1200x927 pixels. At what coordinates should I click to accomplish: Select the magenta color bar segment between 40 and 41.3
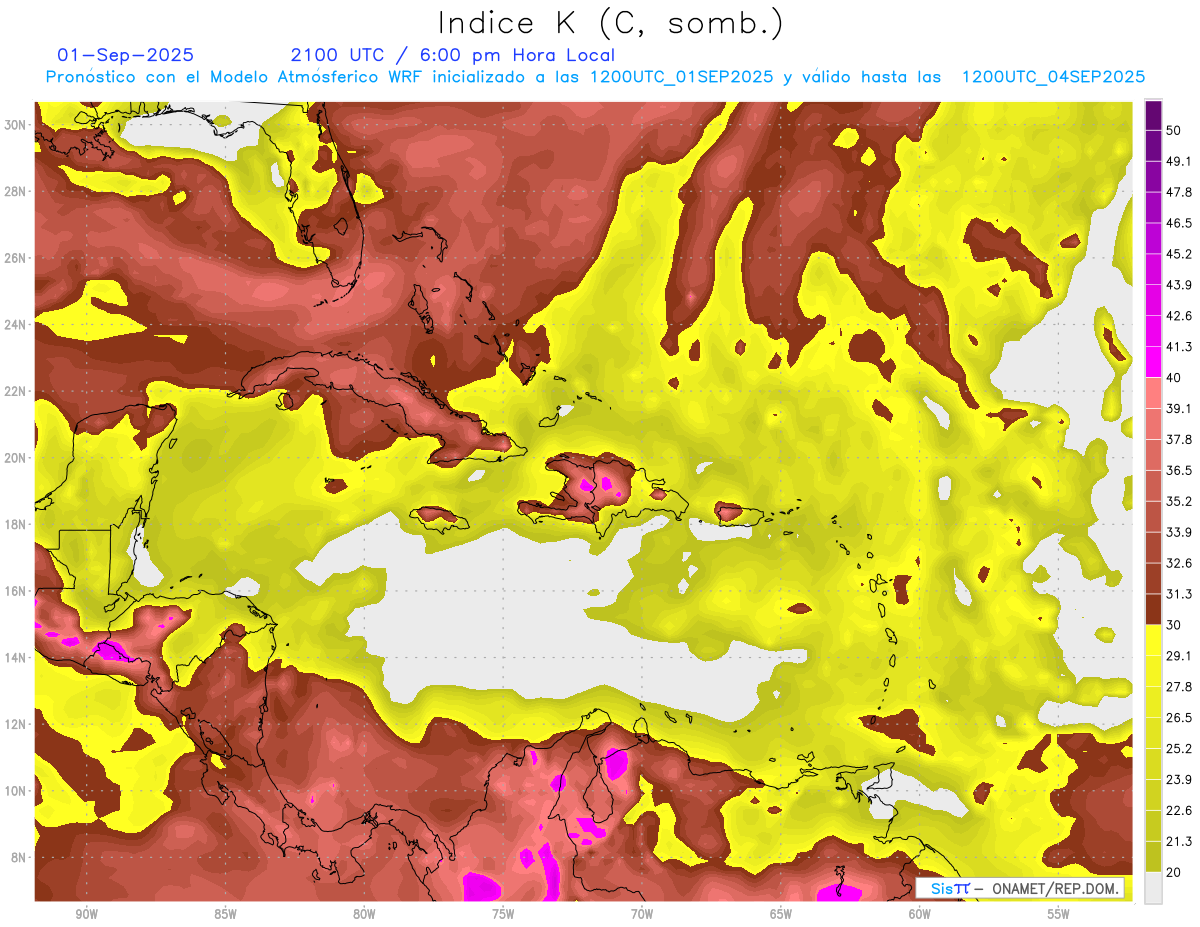[1153, 361]
